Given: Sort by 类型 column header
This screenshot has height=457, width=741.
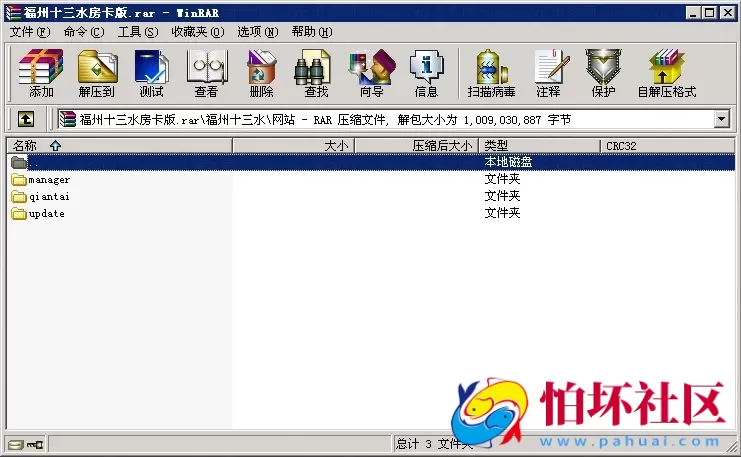Looking at the screenshot, I should tap(539, 146).
